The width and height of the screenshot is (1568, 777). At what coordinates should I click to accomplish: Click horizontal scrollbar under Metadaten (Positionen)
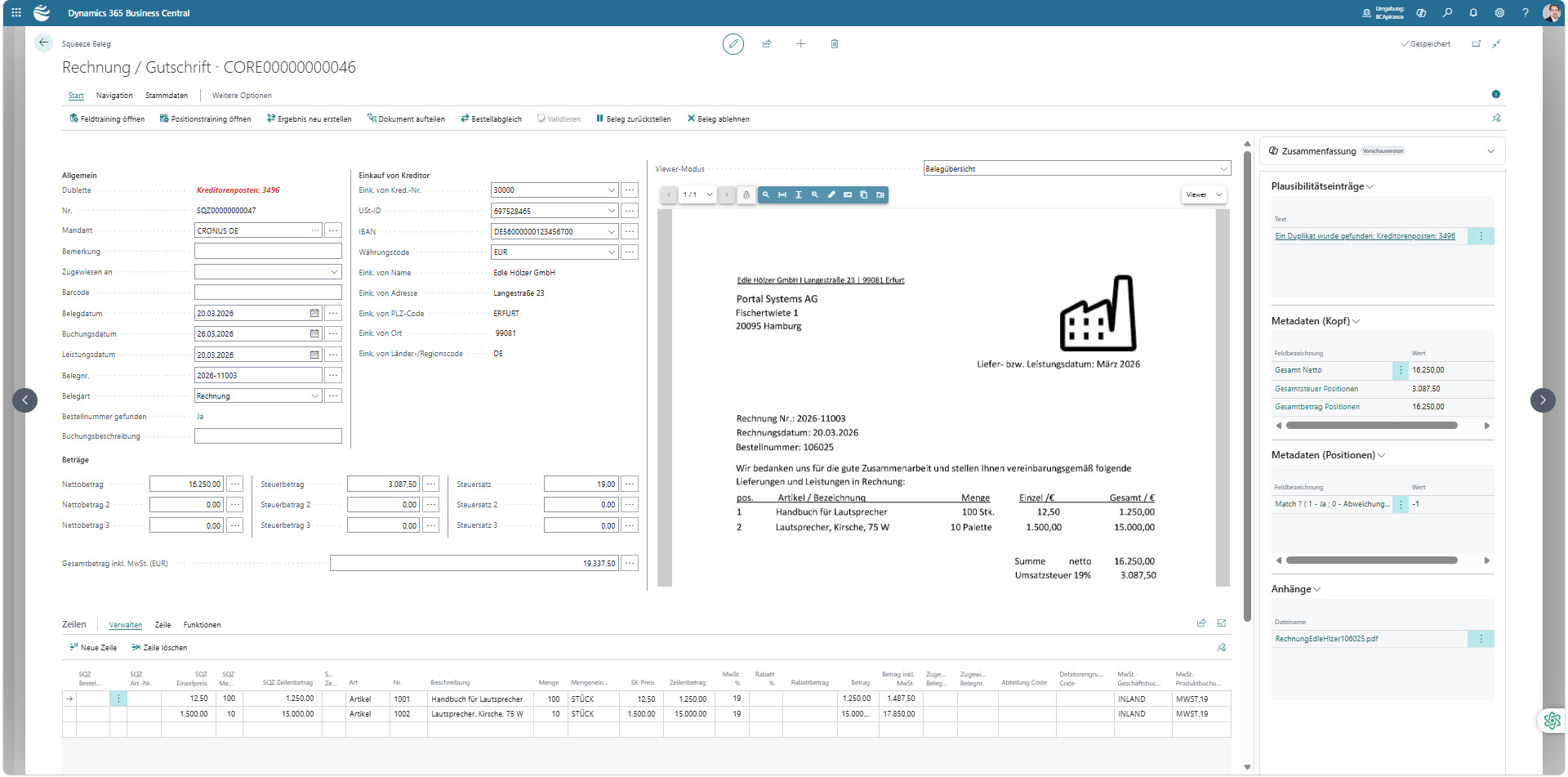1372,560
